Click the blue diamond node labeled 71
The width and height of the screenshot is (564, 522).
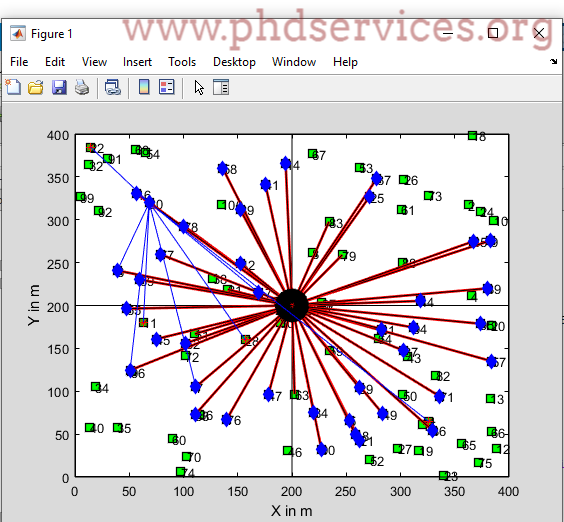point(439,396)
